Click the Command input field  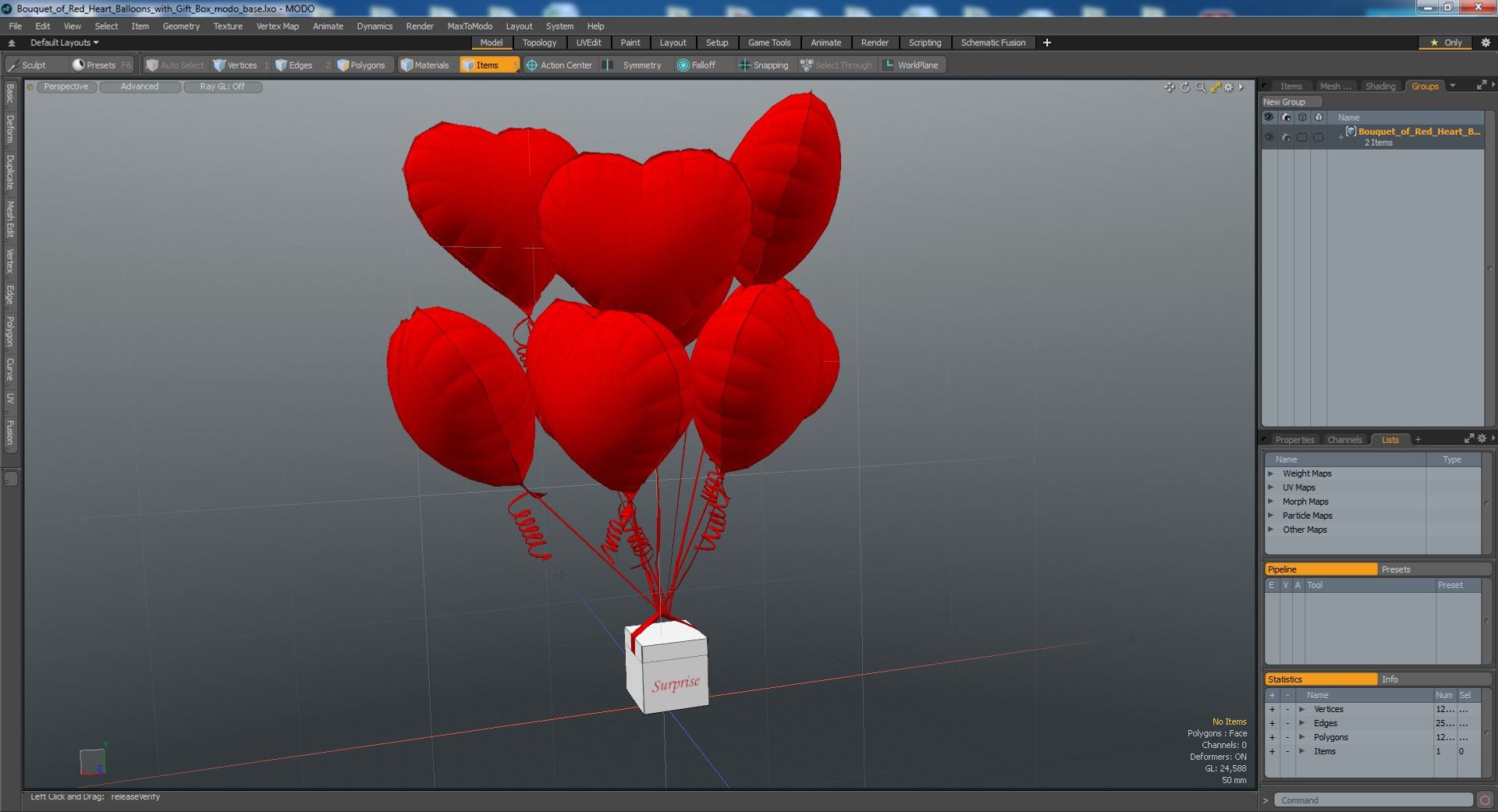tap(1373, 800)
